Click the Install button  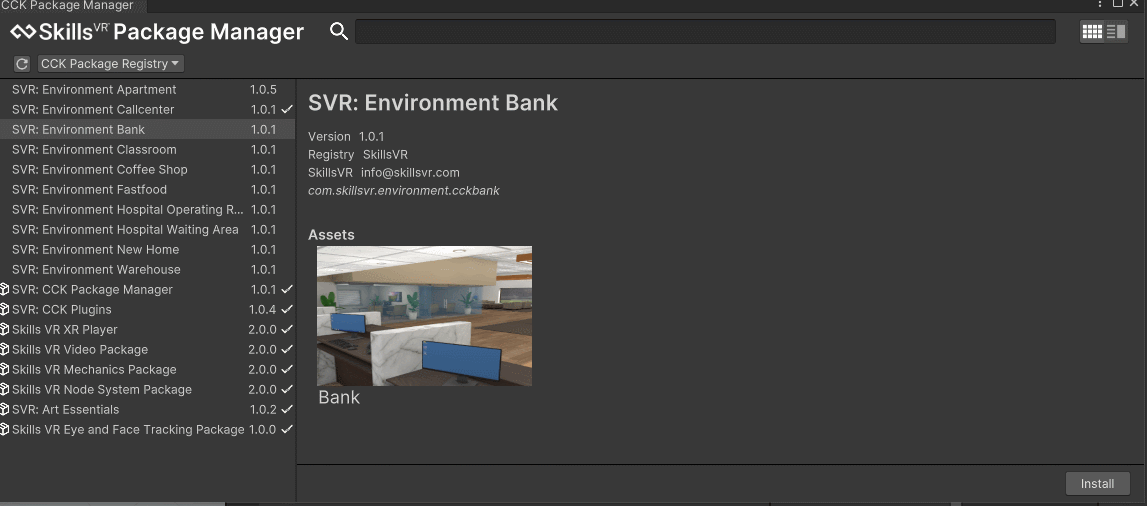point(1097,483)
